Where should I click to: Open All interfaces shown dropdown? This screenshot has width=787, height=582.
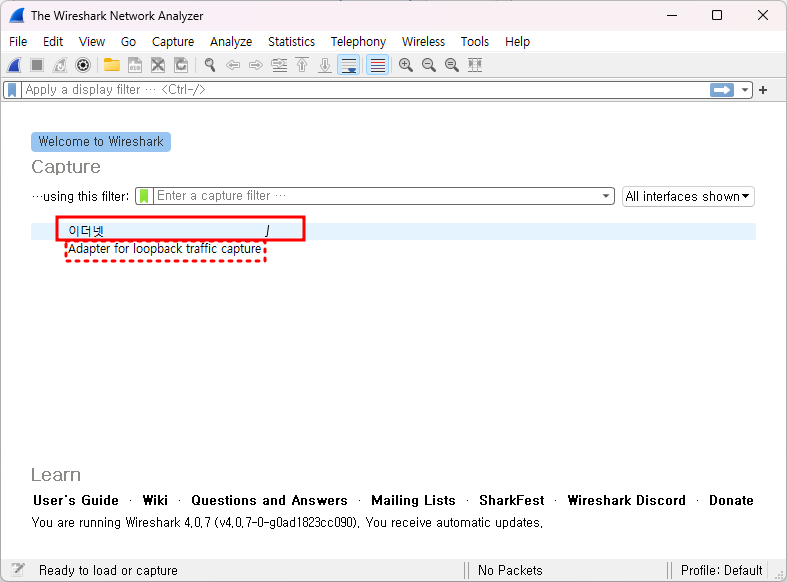tap(688, 196)
